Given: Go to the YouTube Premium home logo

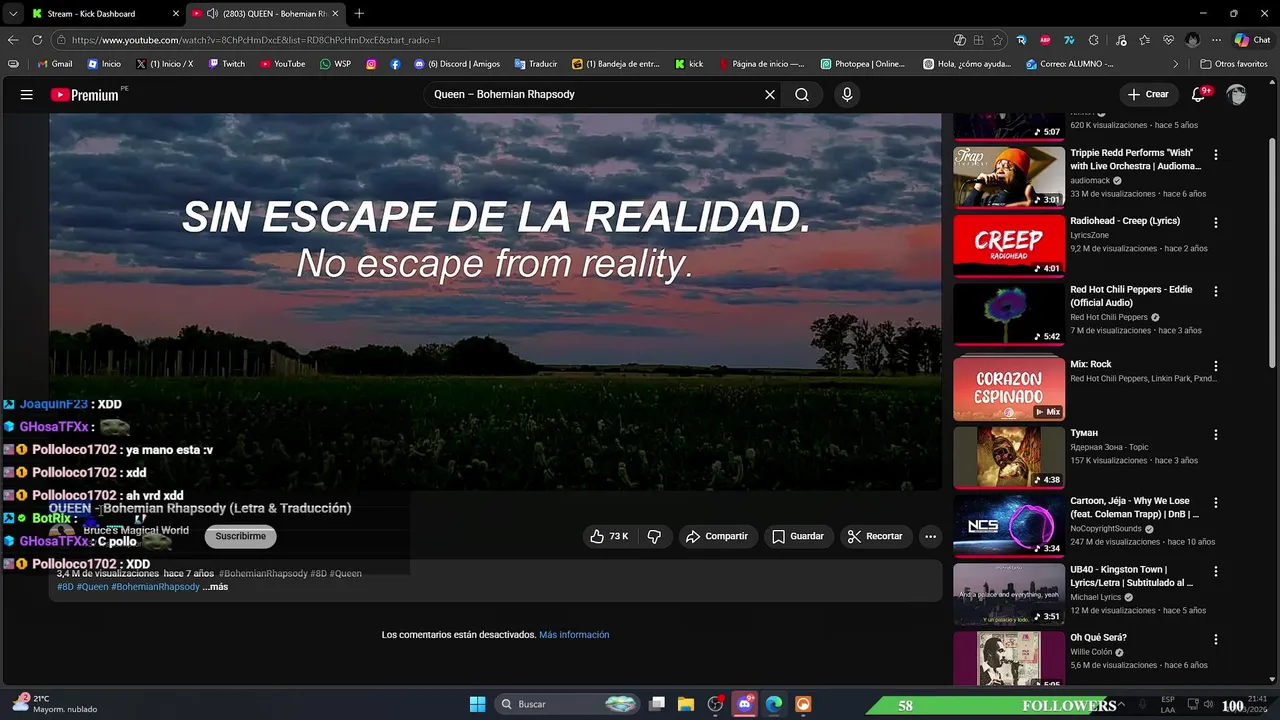Looking at the screenshot, I should click(85, 95).
